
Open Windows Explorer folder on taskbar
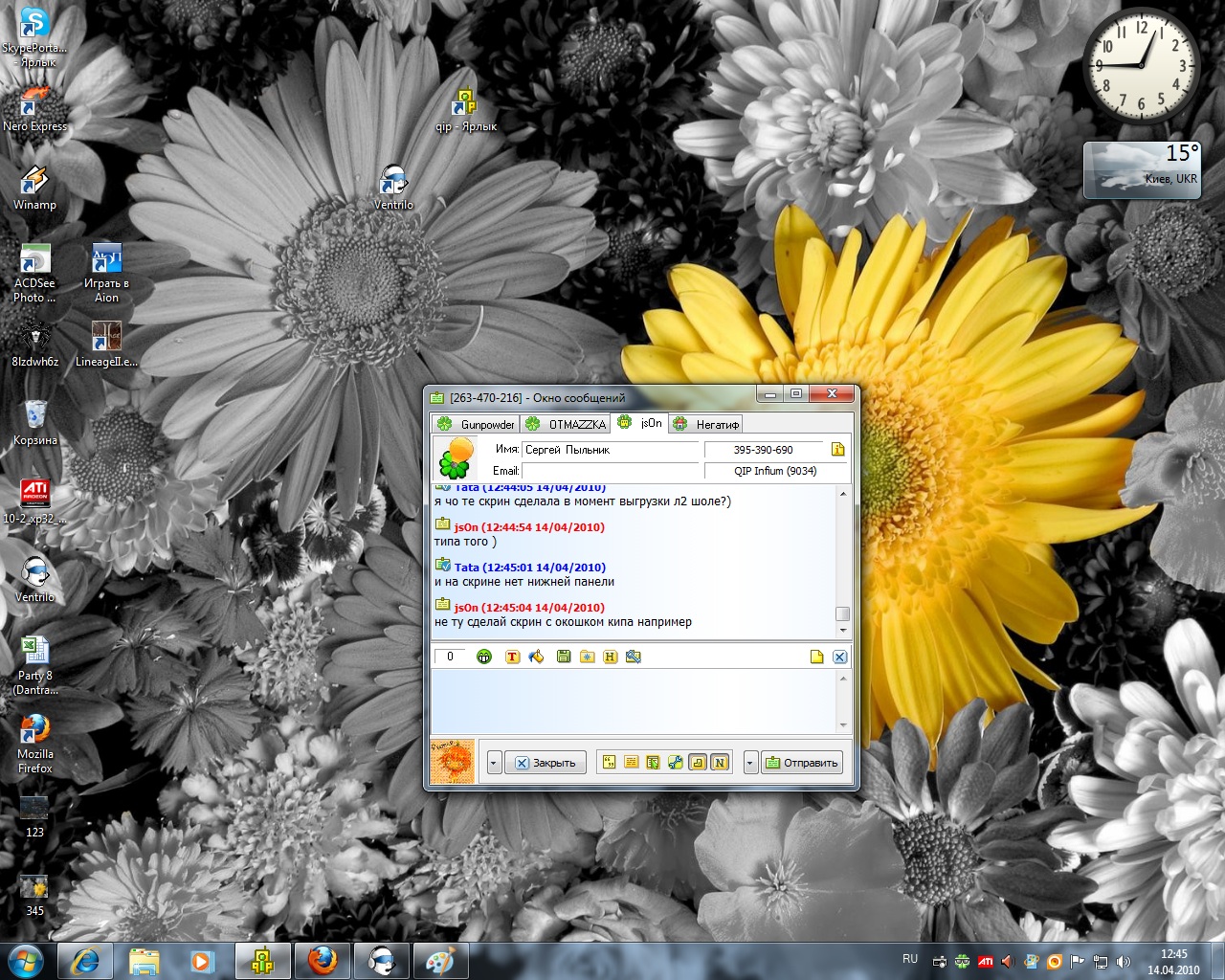tap(145, 961)
